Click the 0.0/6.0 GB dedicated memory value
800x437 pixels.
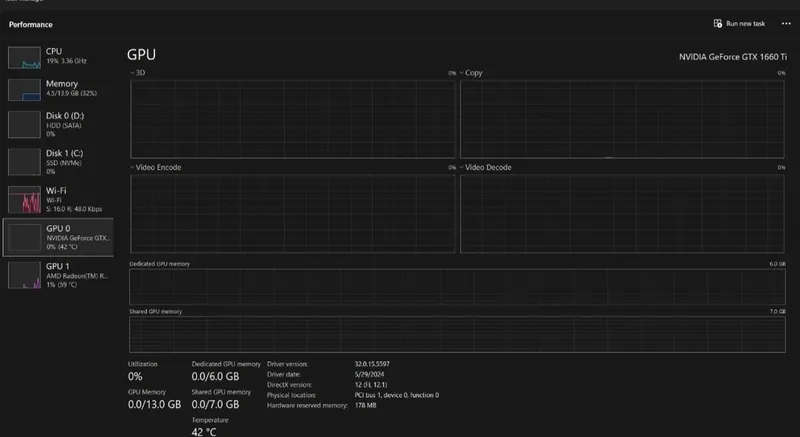pyautogui.click(x=215, y=377)
